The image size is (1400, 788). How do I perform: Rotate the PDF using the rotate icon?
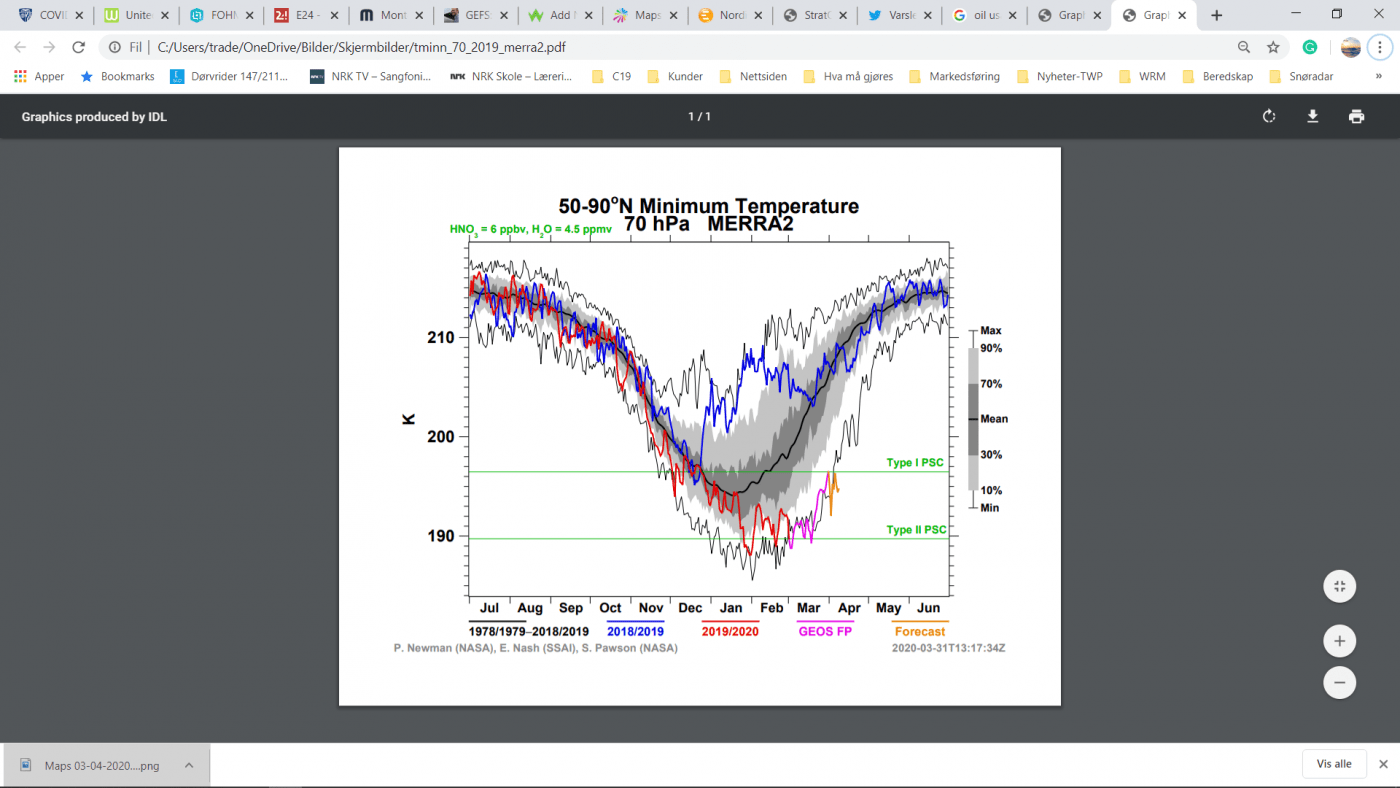(x=1269, y=116)
